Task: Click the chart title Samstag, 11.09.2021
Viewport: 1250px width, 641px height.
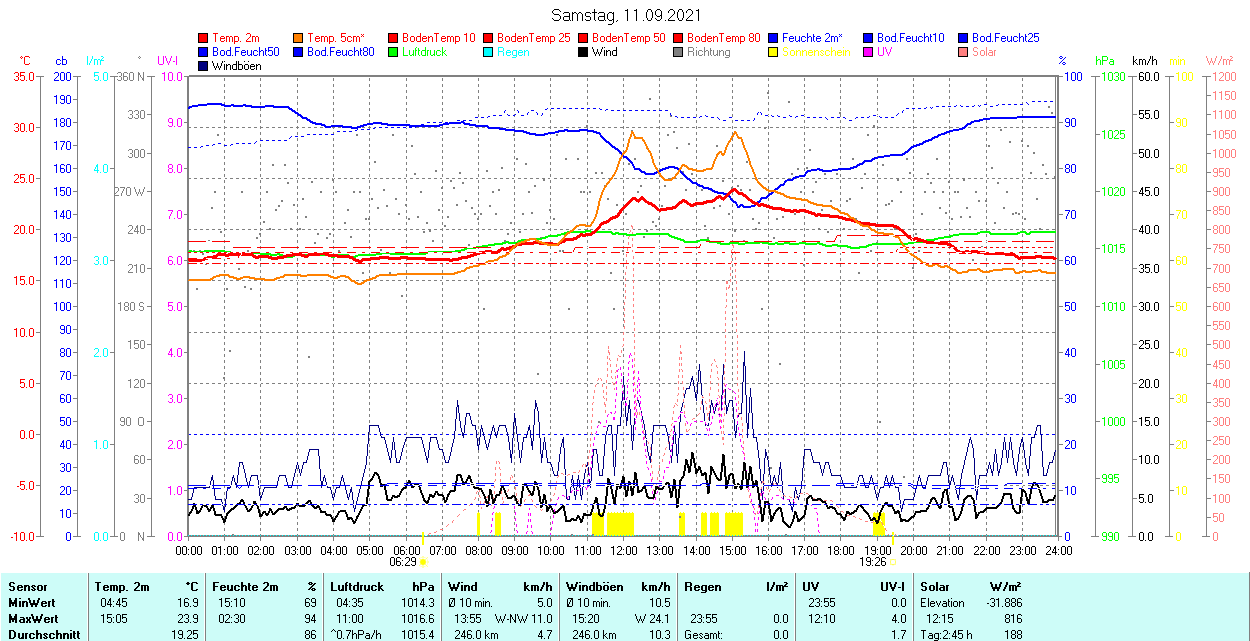Action: coord(626,15)
